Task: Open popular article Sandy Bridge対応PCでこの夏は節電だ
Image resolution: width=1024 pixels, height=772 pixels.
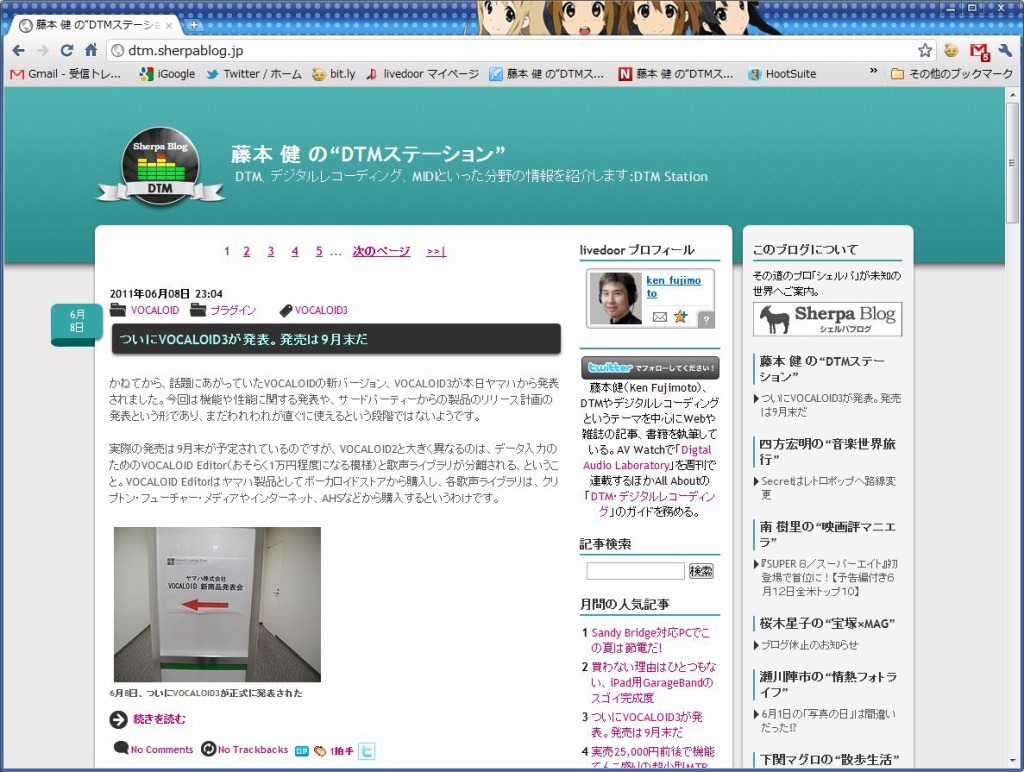Action: coord(650,640)
